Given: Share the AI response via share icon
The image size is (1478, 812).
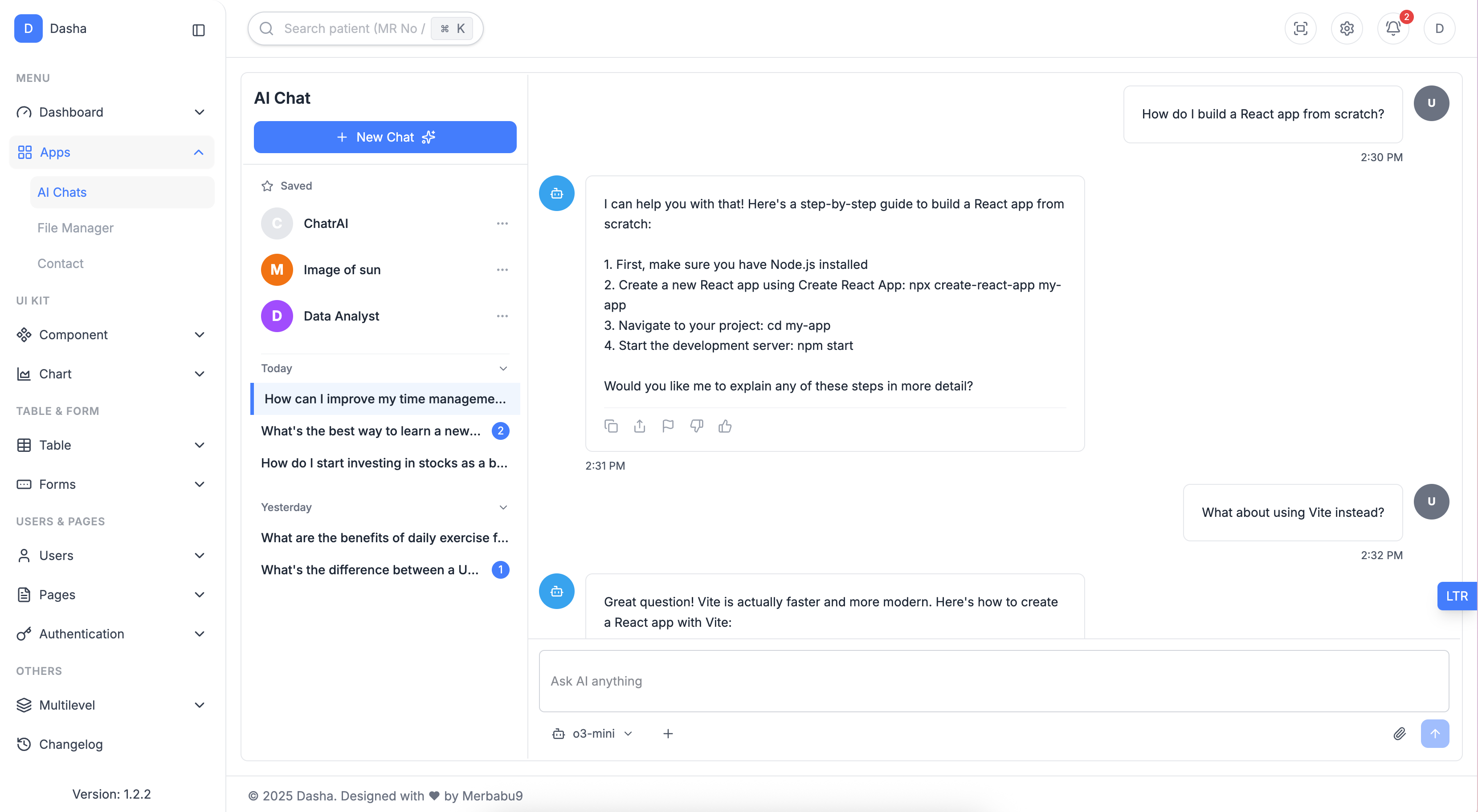Looking at the screenshot, I should pos(640,426).
